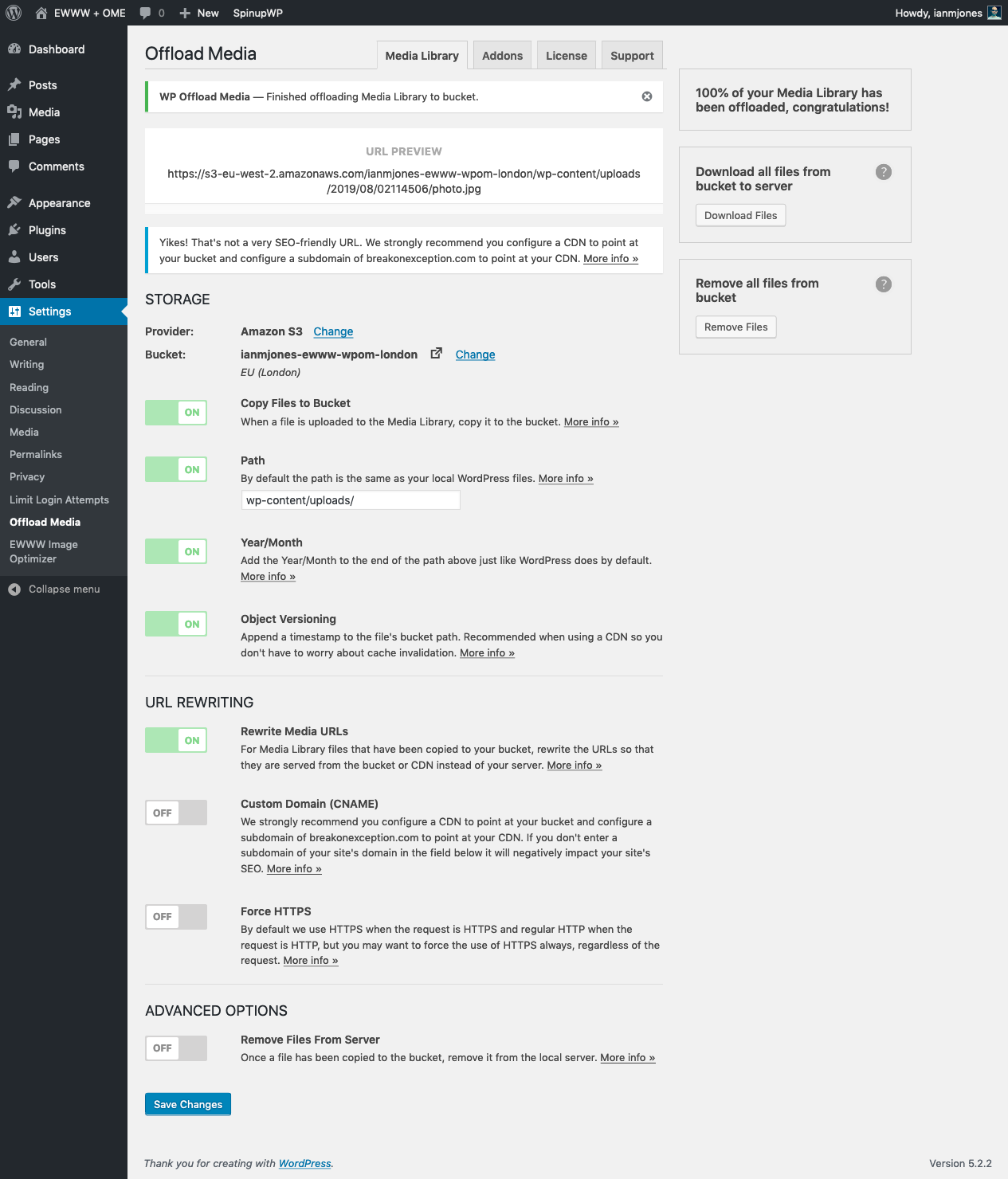This screenshot has height=1179, width=1008.
Task: Open More info for Object Versioning
Action: [488, 653]
